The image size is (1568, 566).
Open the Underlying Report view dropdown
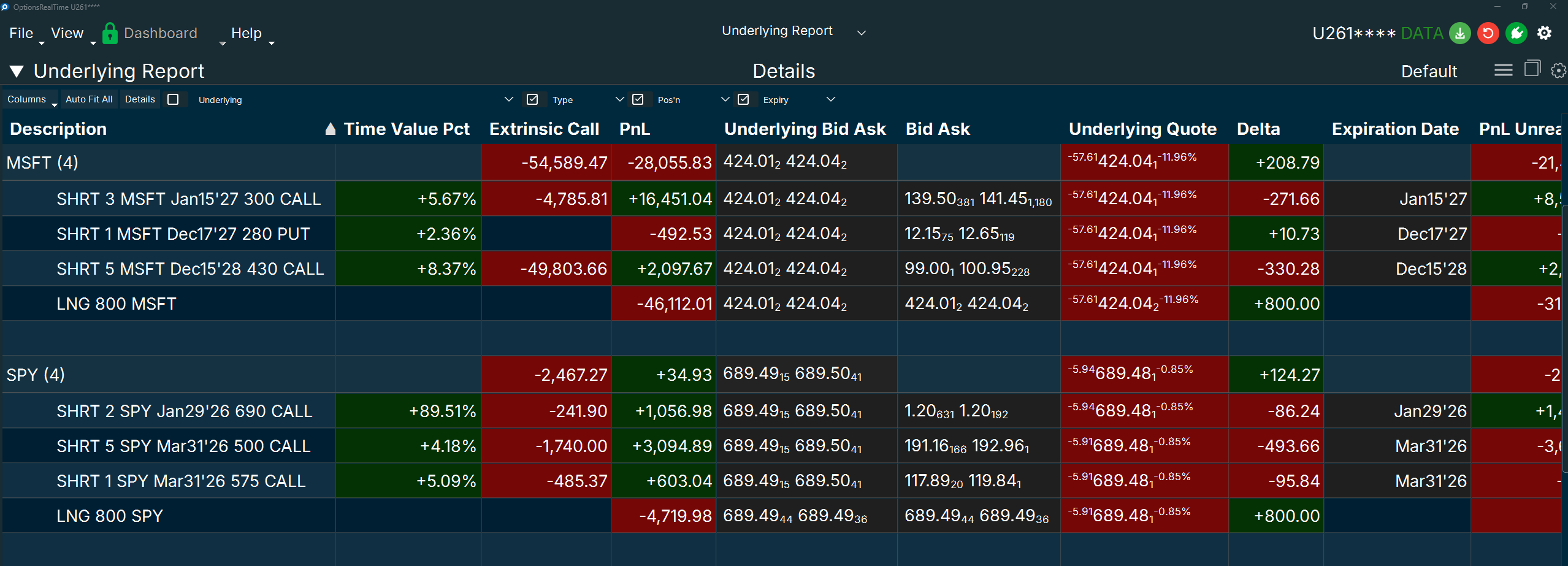point(862,32)
